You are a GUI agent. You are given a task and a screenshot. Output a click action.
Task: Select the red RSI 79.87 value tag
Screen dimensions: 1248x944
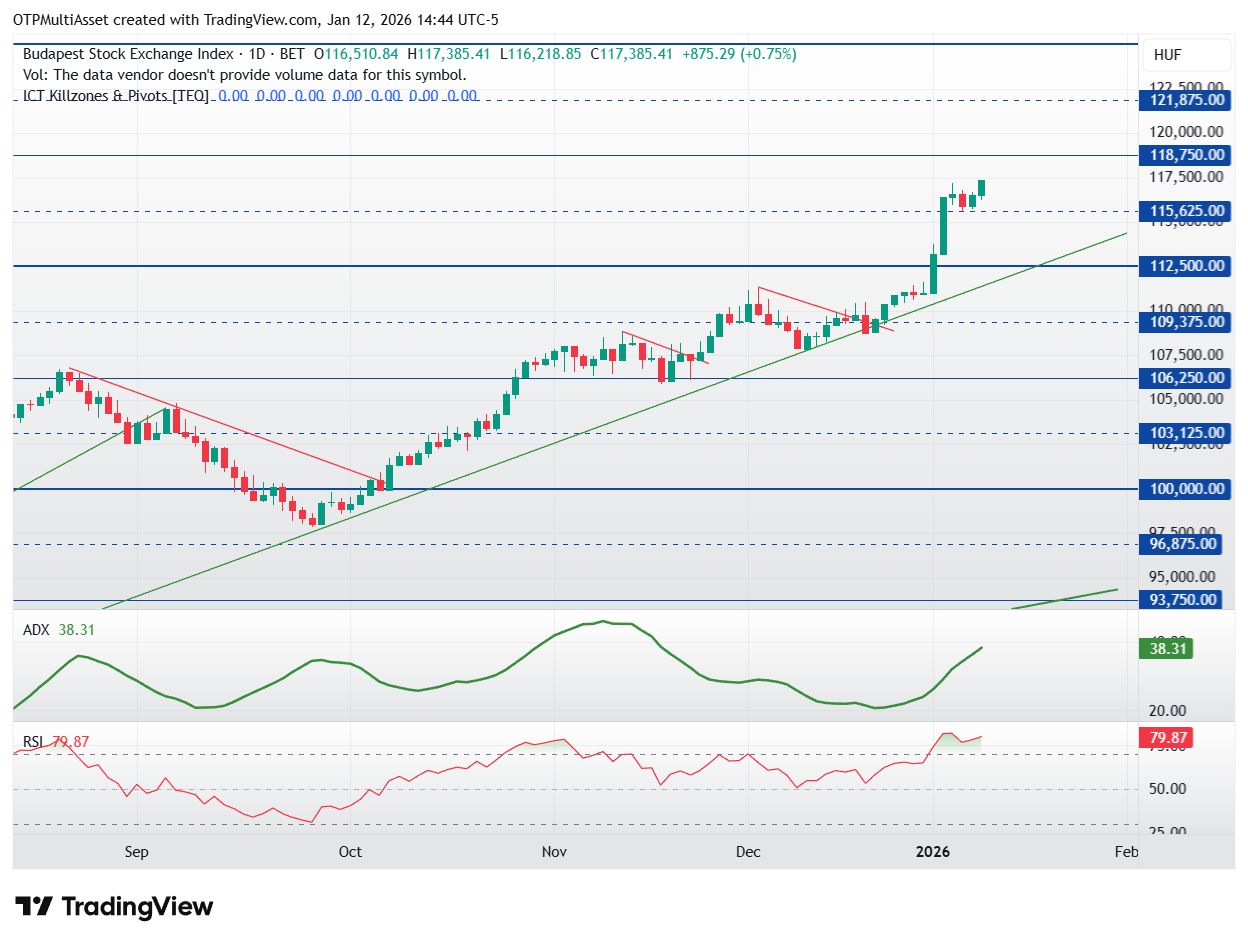(x=1165, y=738)
